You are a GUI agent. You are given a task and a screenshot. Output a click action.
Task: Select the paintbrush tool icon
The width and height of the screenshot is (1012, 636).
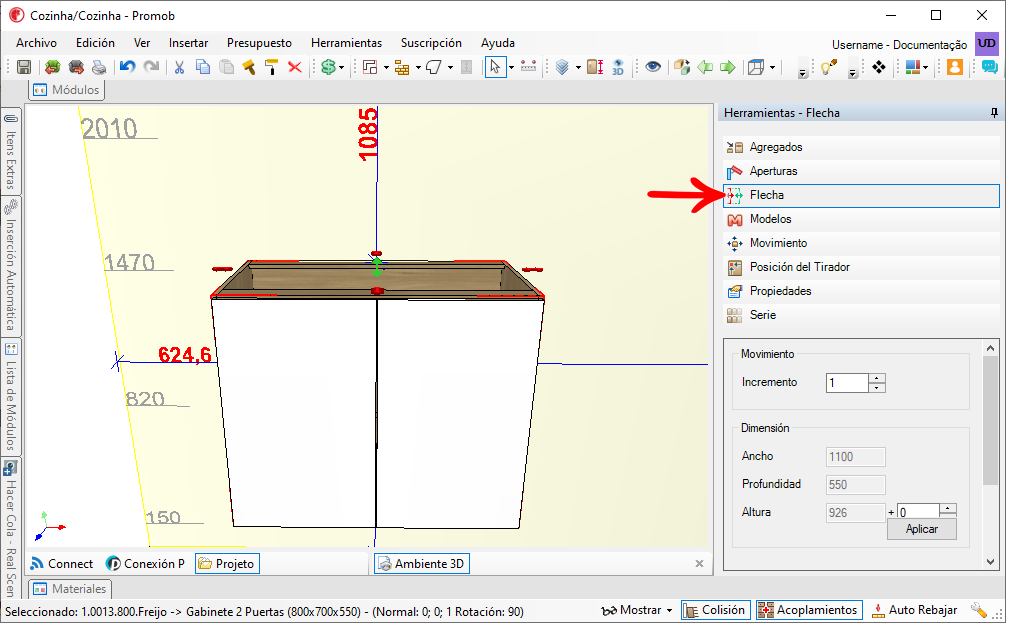pyautogui.click(x=249, y=67)
